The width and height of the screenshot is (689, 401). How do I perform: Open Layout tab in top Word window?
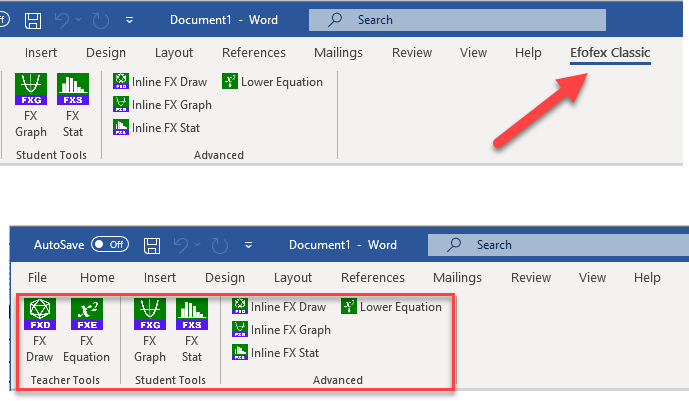(x=174, y=53)
